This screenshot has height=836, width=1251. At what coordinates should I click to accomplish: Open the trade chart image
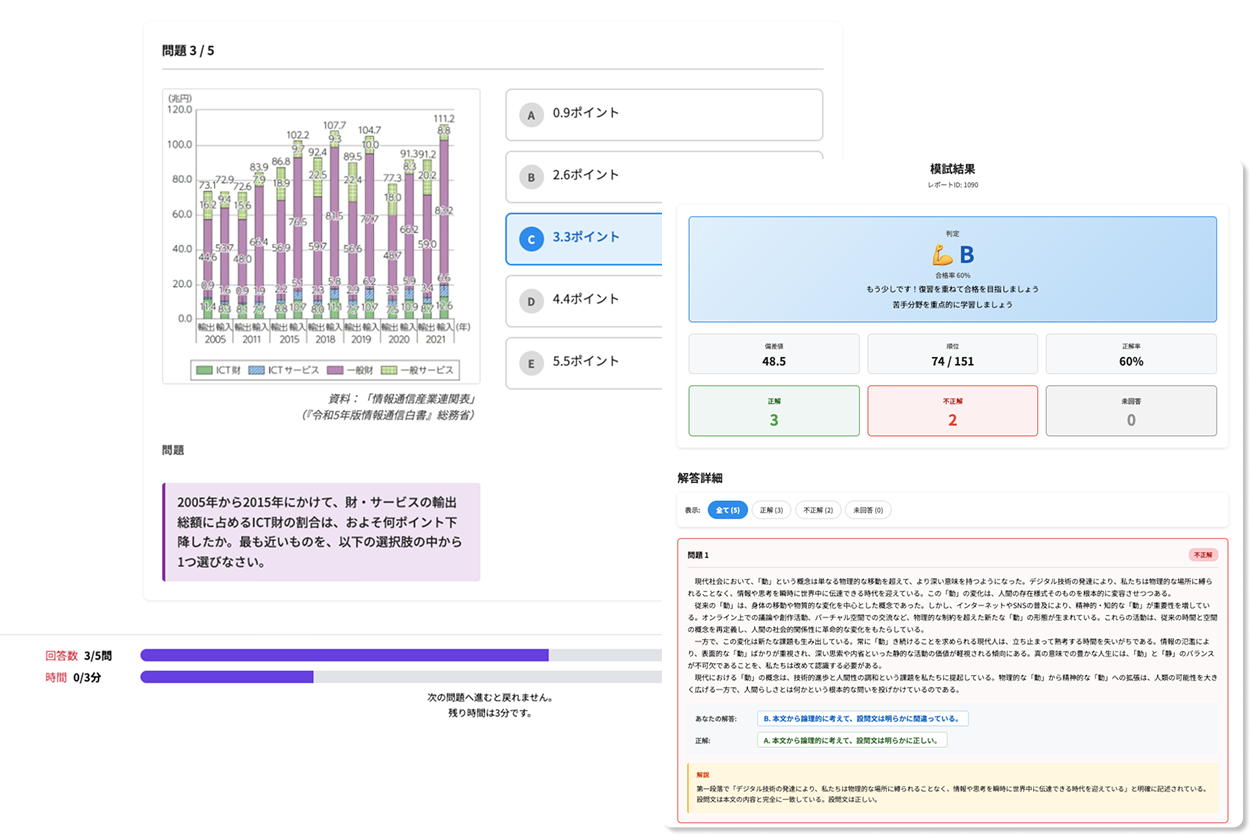pos(321,237)
